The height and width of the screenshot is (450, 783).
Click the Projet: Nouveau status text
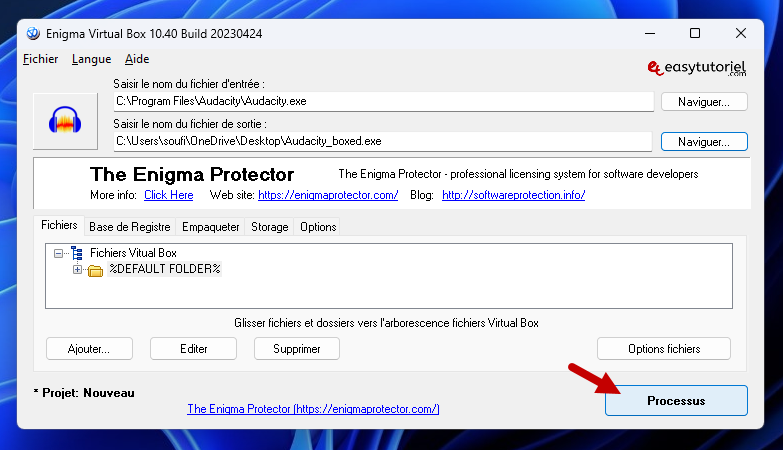pos(84,393)
